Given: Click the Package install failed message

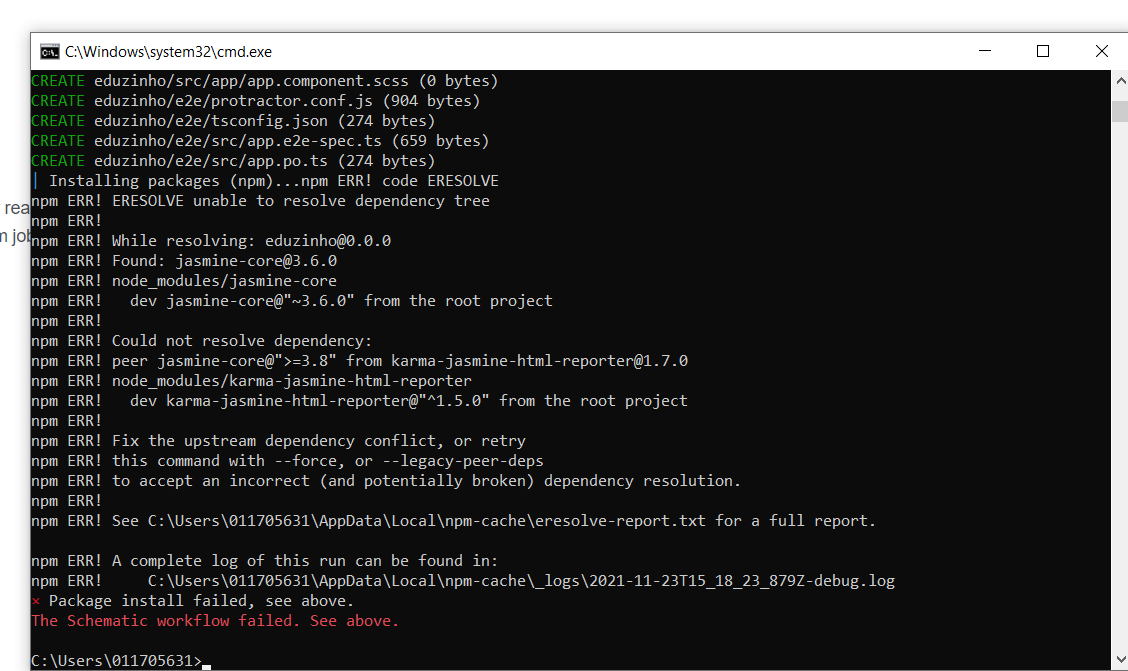Looking at the screenshot, I should [201, 601].
